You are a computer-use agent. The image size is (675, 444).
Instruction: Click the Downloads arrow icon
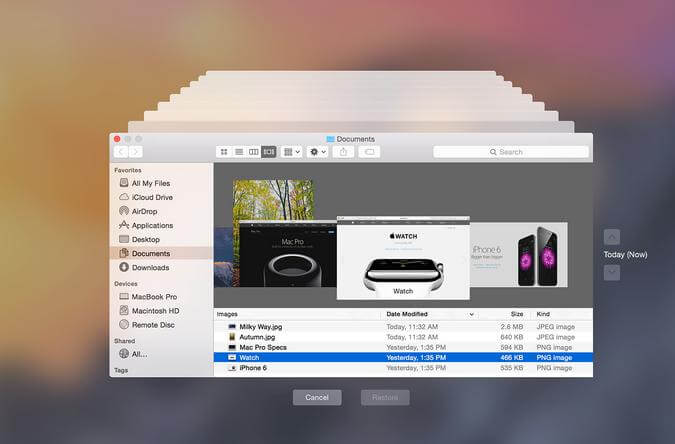124,267
